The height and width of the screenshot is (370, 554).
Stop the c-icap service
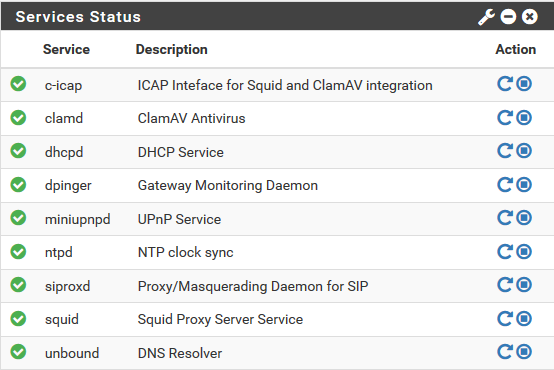point(524,84)
